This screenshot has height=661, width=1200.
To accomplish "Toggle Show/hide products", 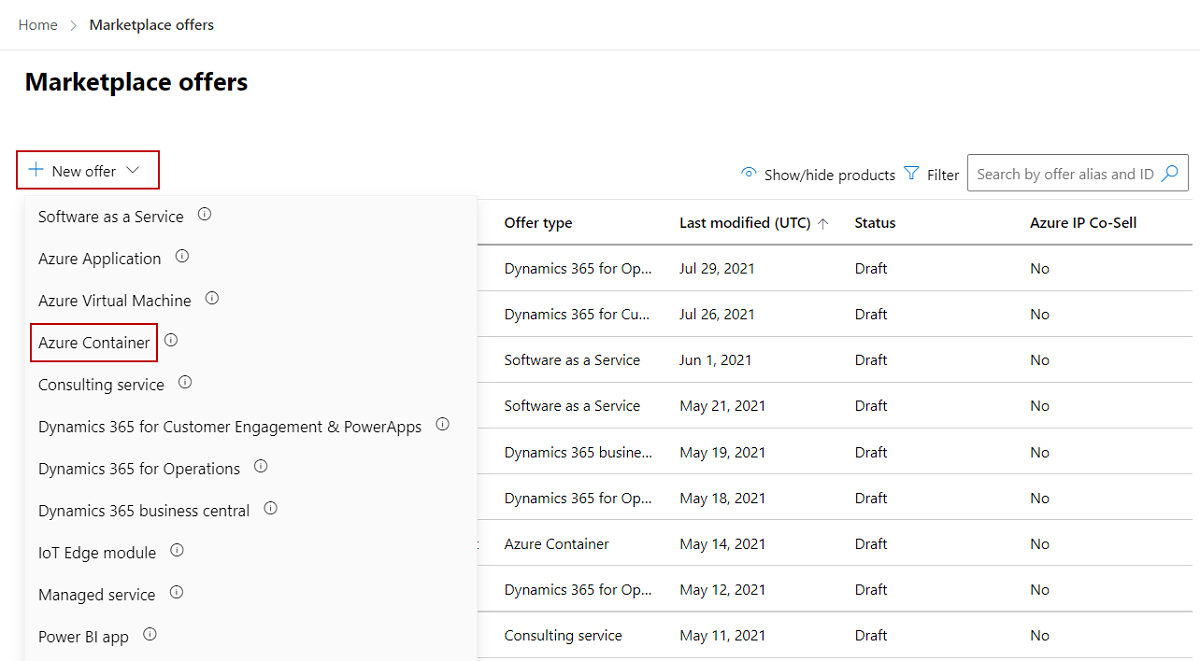I will (818, 174).
